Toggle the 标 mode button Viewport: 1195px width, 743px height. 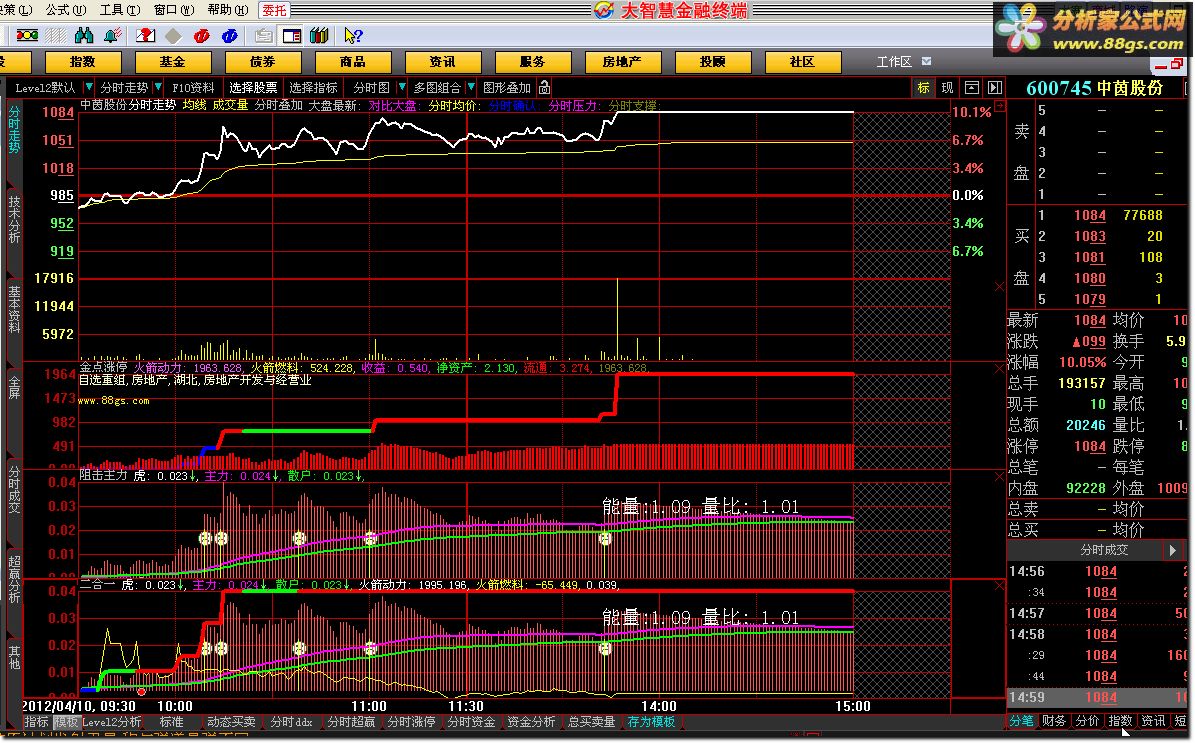tap(924, 88)
